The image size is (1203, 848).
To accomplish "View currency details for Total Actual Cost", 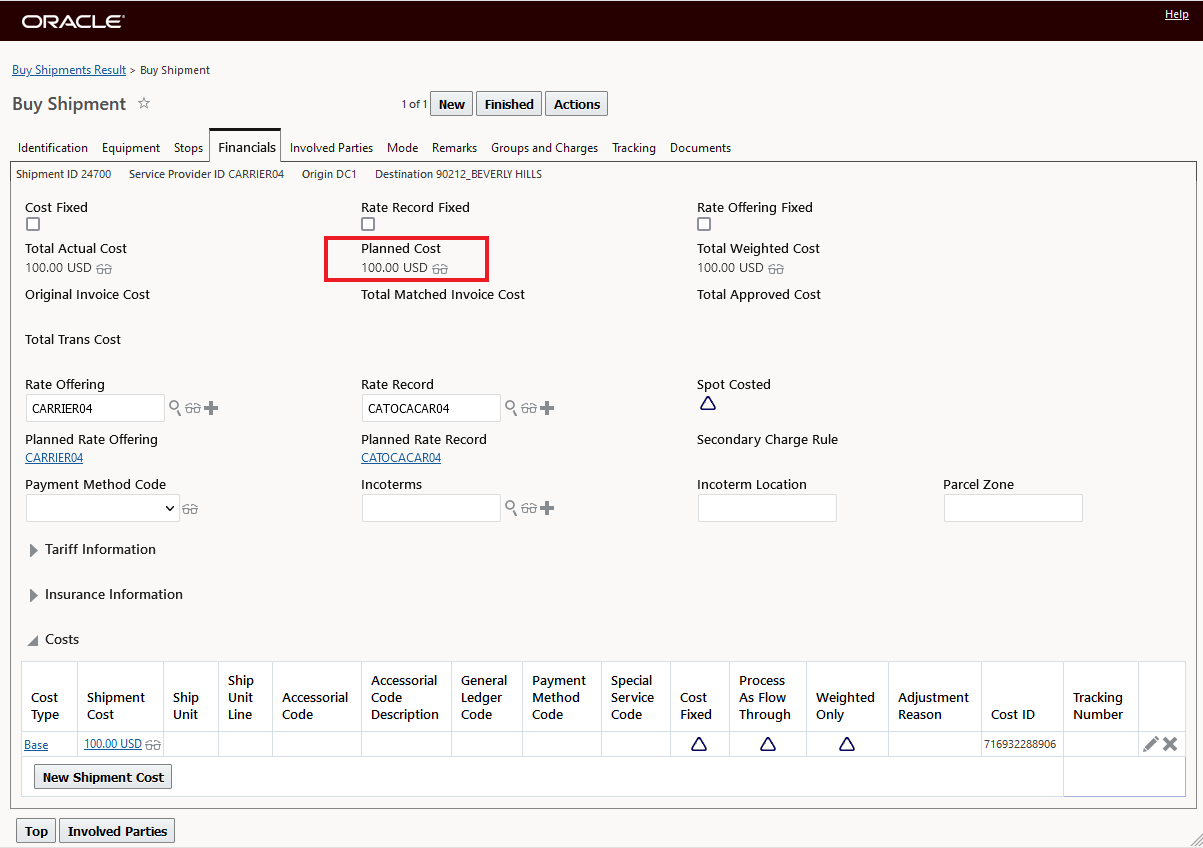I will pyautogui.click(x=104, y=269).
